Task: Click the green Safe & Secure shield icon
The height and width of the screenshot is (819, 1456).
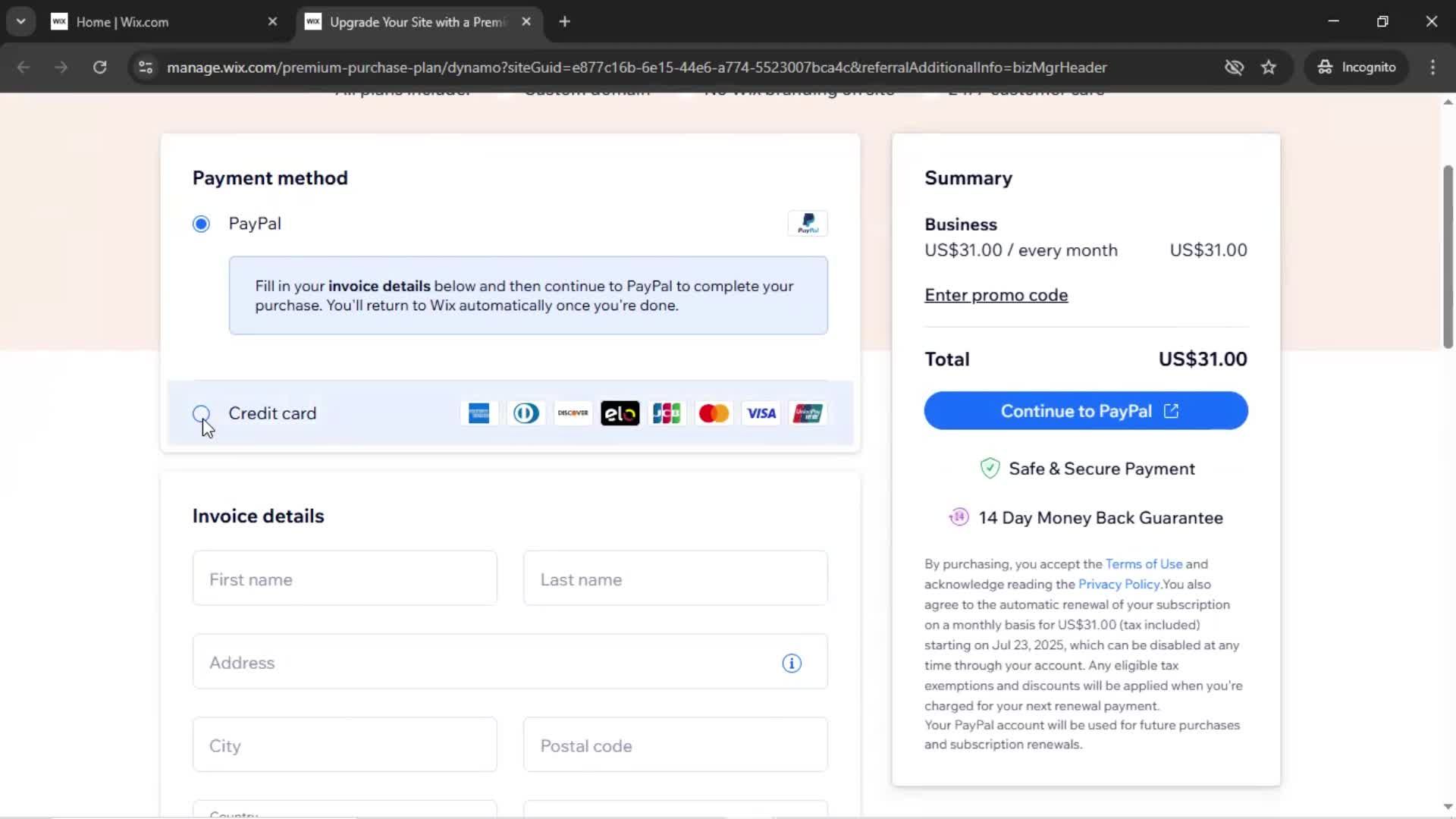Action: (990, 469)
